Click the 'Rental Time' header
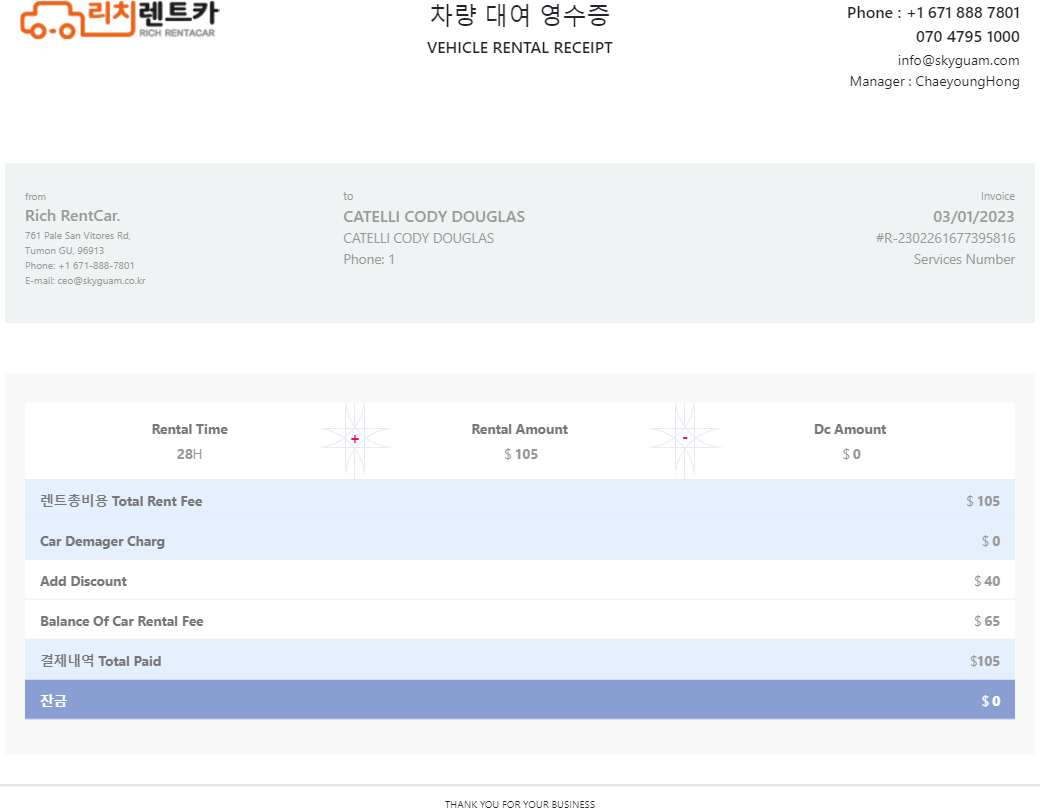 coord(190,429)
